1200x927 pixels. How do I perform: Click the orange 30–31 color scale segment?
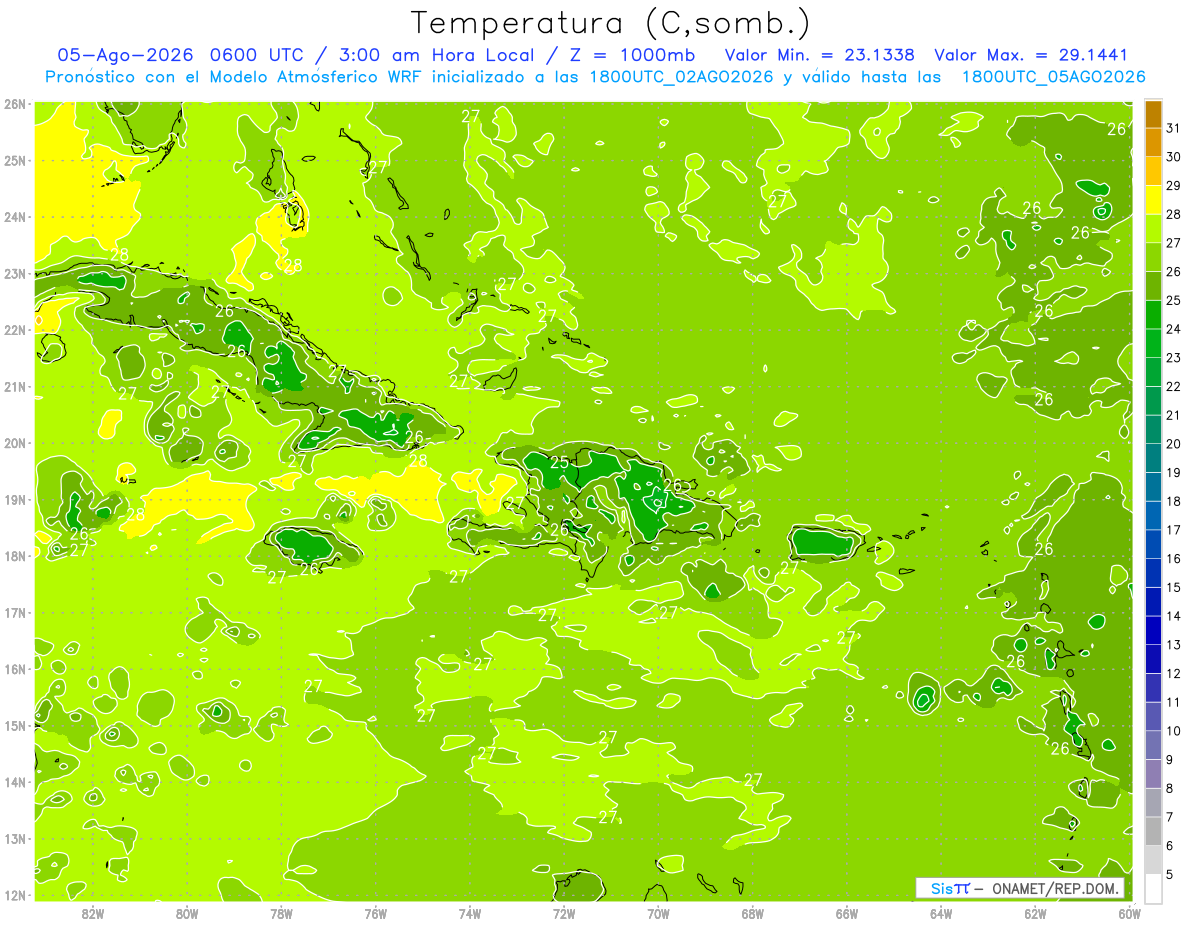coord(1153,142)
